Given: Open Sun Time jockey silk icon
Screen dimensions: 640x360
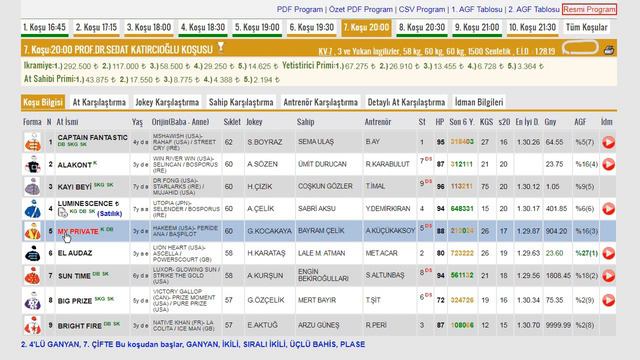Looking at the screenshot, I should 33,276.
